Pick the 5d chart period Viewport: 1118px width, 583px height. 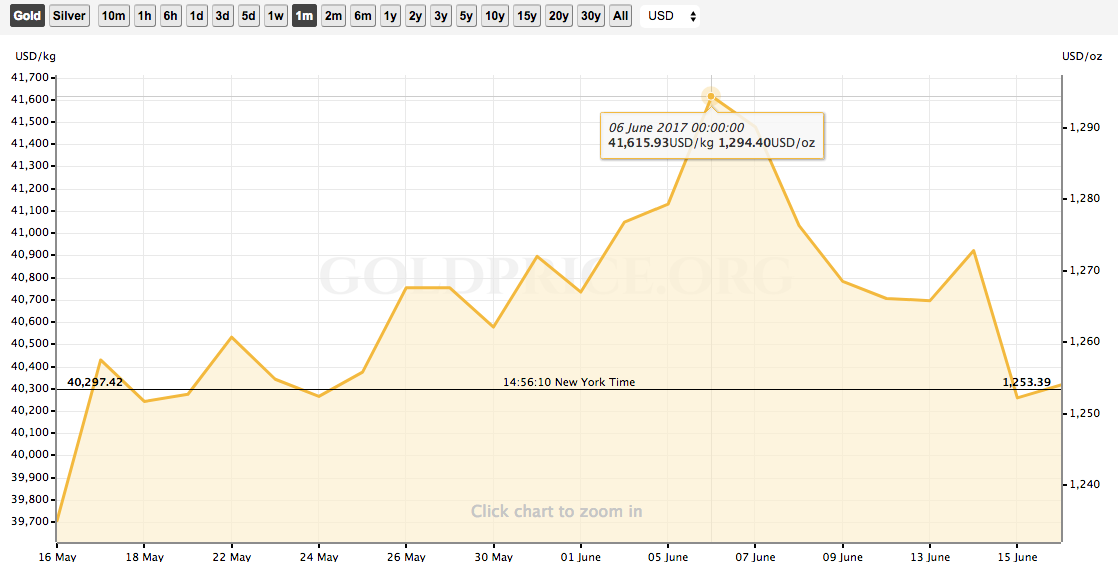[249, 16]
